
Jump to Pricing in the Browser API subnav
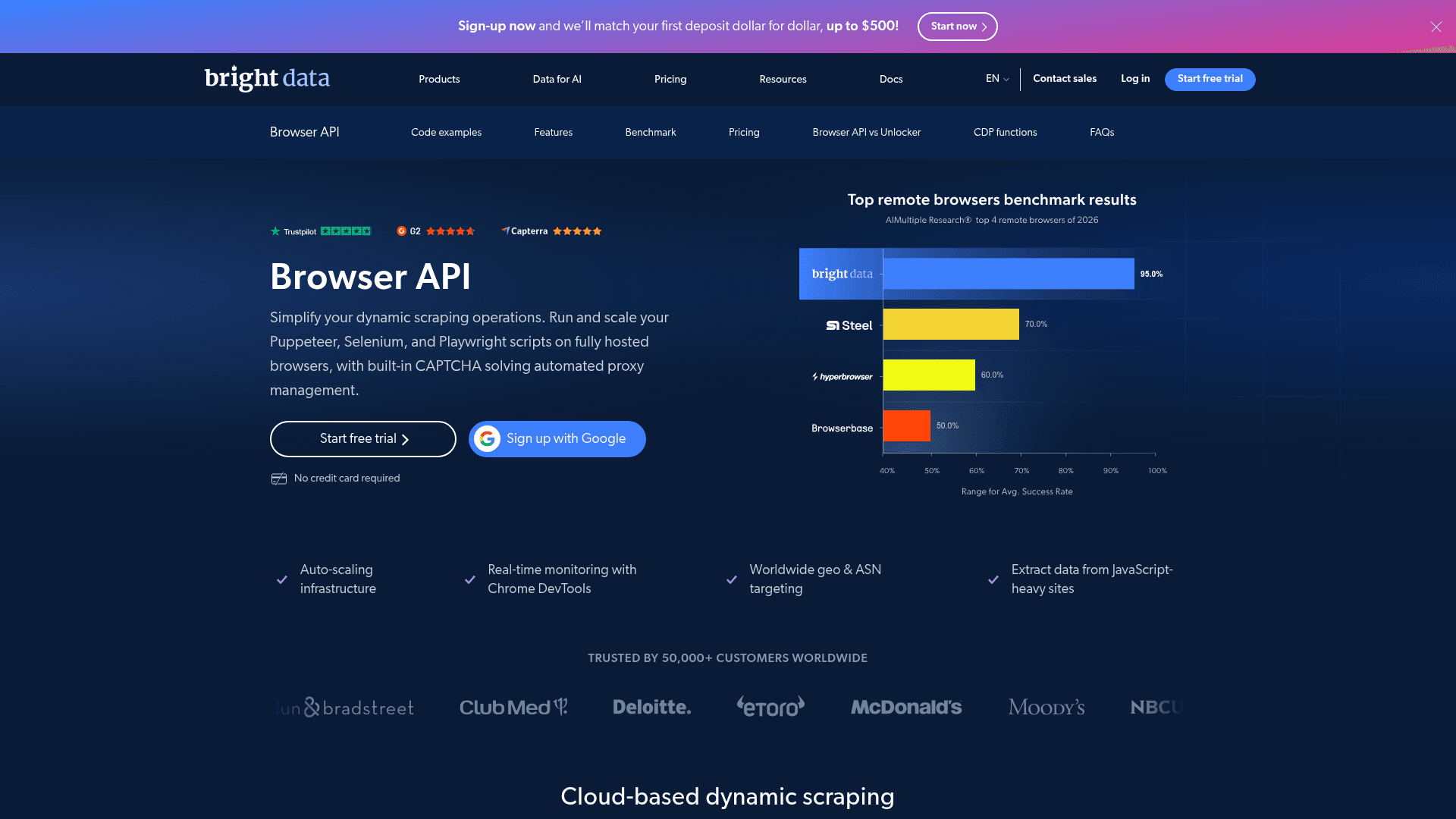pyautogui.click(x=744, y=133)
